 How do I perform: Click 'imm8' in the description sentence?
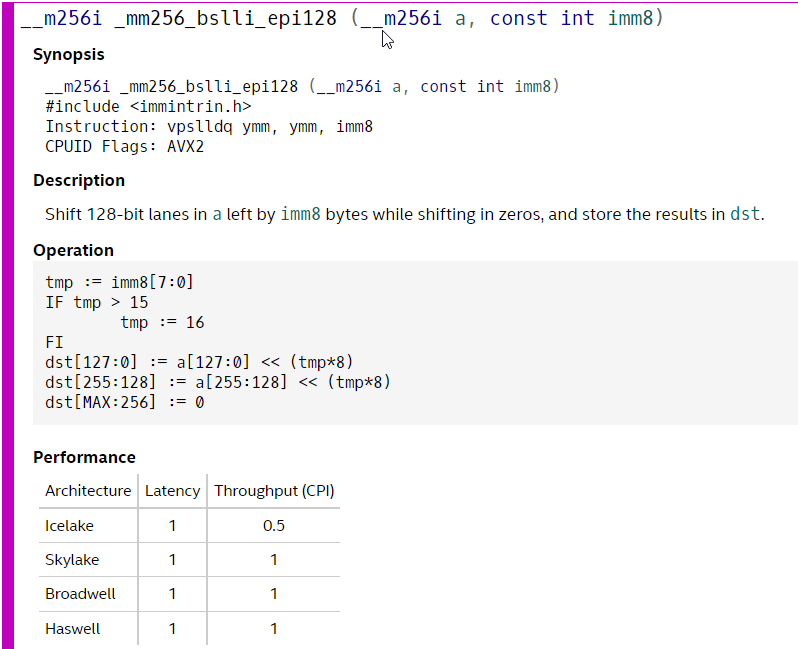tap(300, 214)
